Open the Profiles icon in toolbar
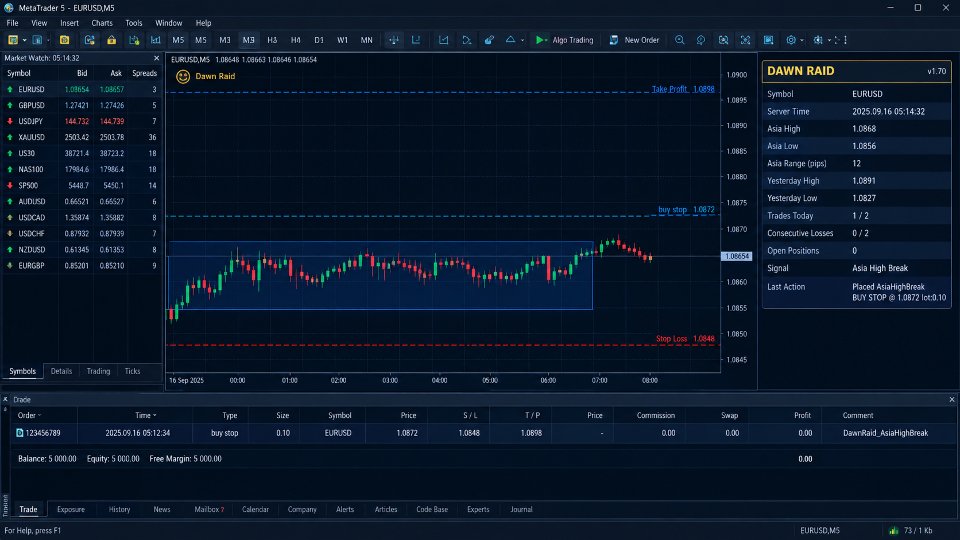960x540 pixels. tap(37, 40)
